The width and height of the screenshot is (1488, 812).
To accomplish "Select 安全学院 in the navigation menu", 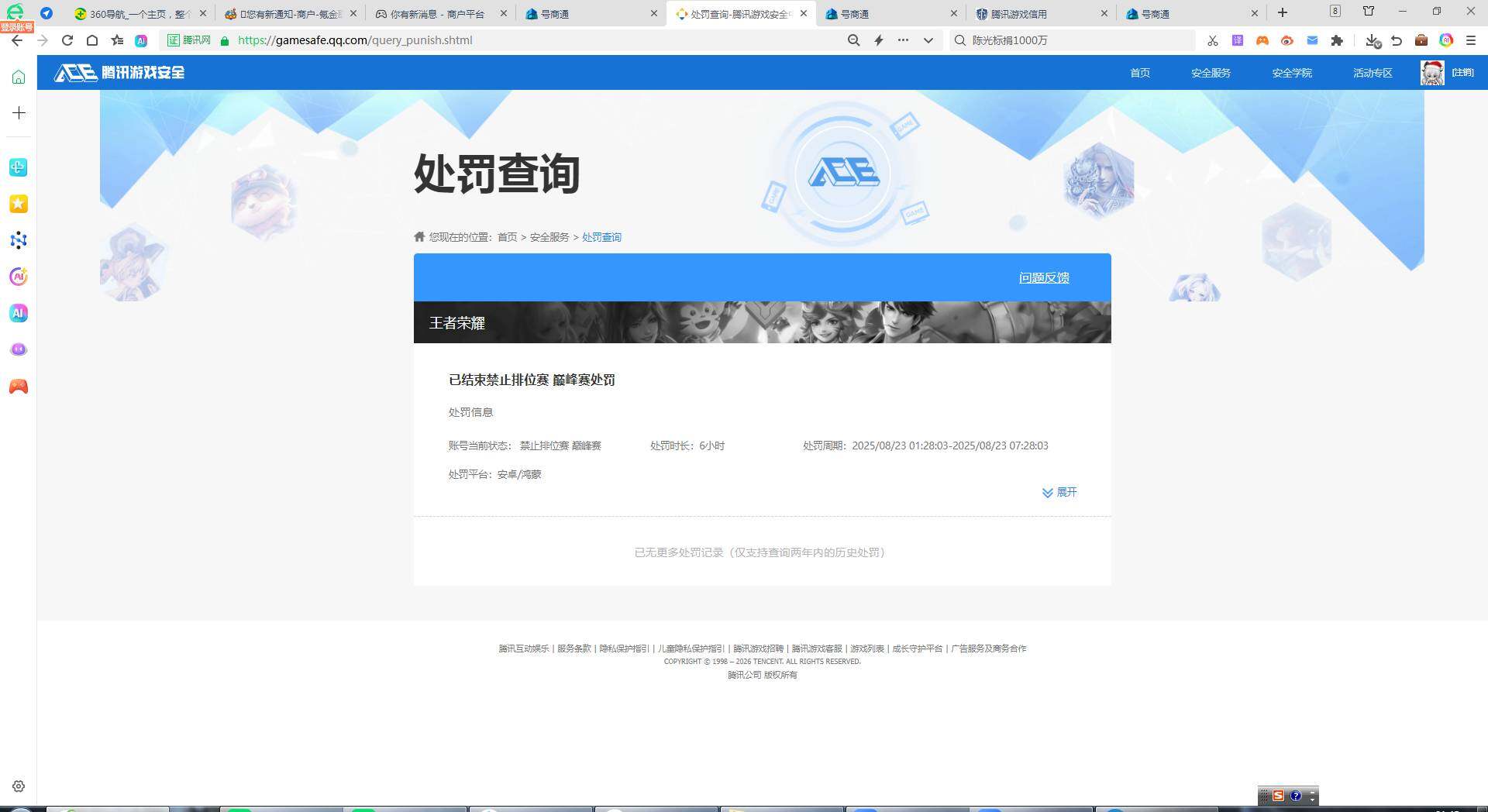I will [1290, 72].
